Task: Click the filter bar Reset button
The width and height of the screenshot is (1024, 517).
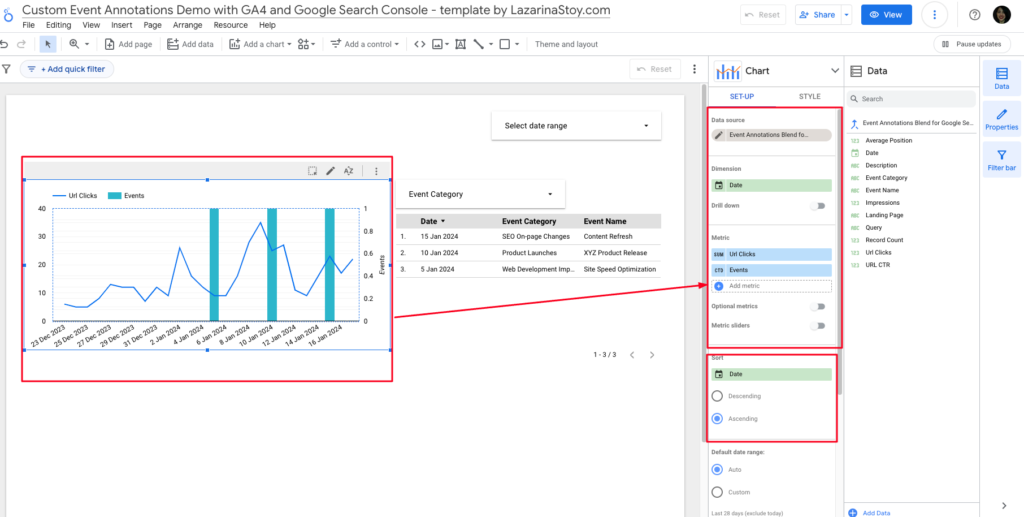Action: (655, 69)
